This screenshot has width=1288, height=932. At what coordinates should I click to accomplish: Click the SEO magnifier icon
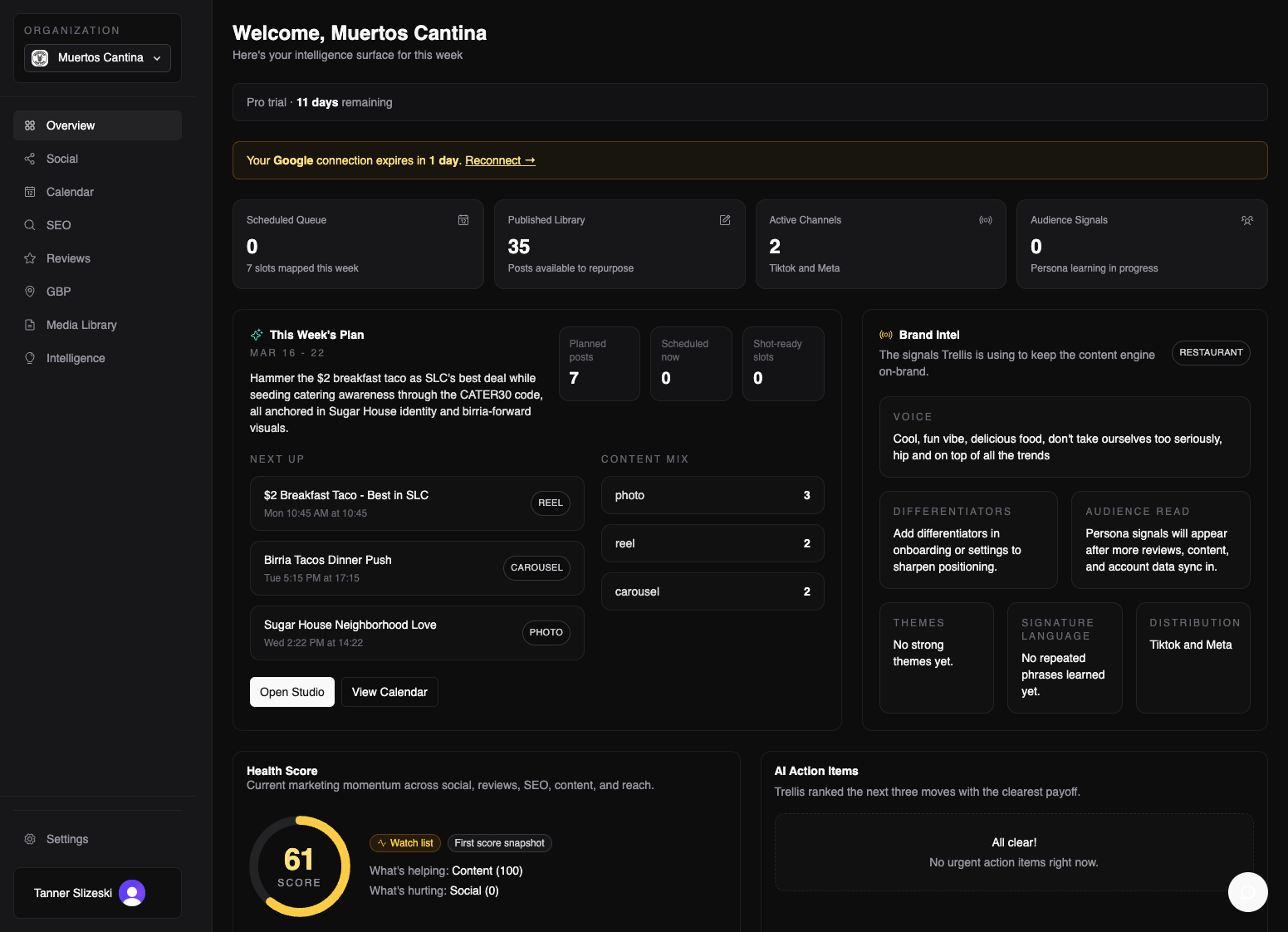(30, 225)
